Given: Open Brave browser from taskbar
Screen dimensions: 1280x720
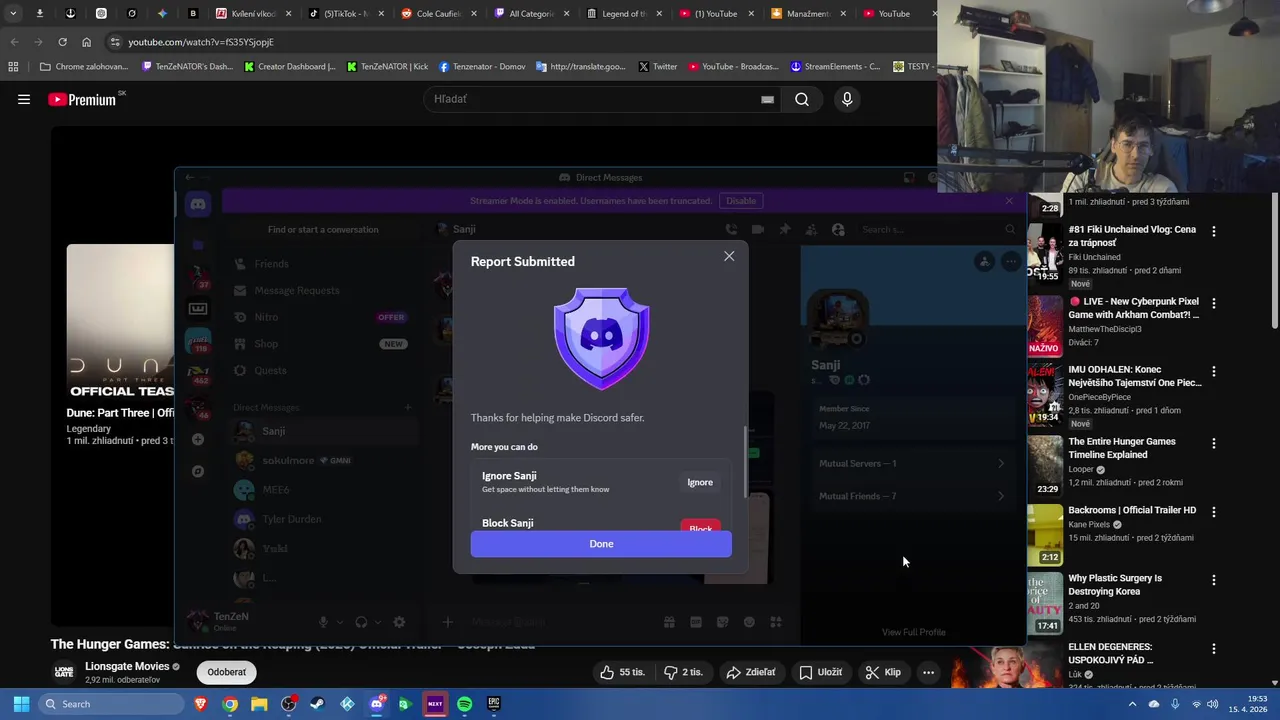Looking at the screenshot, I should (200, 704).
